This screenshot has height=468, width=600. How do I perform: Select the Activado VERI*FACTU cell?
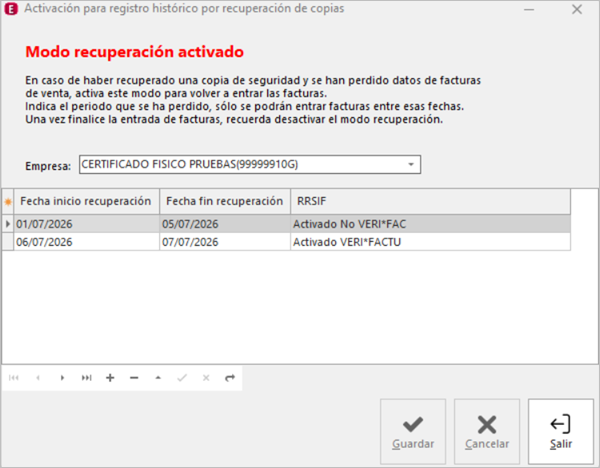430,242
